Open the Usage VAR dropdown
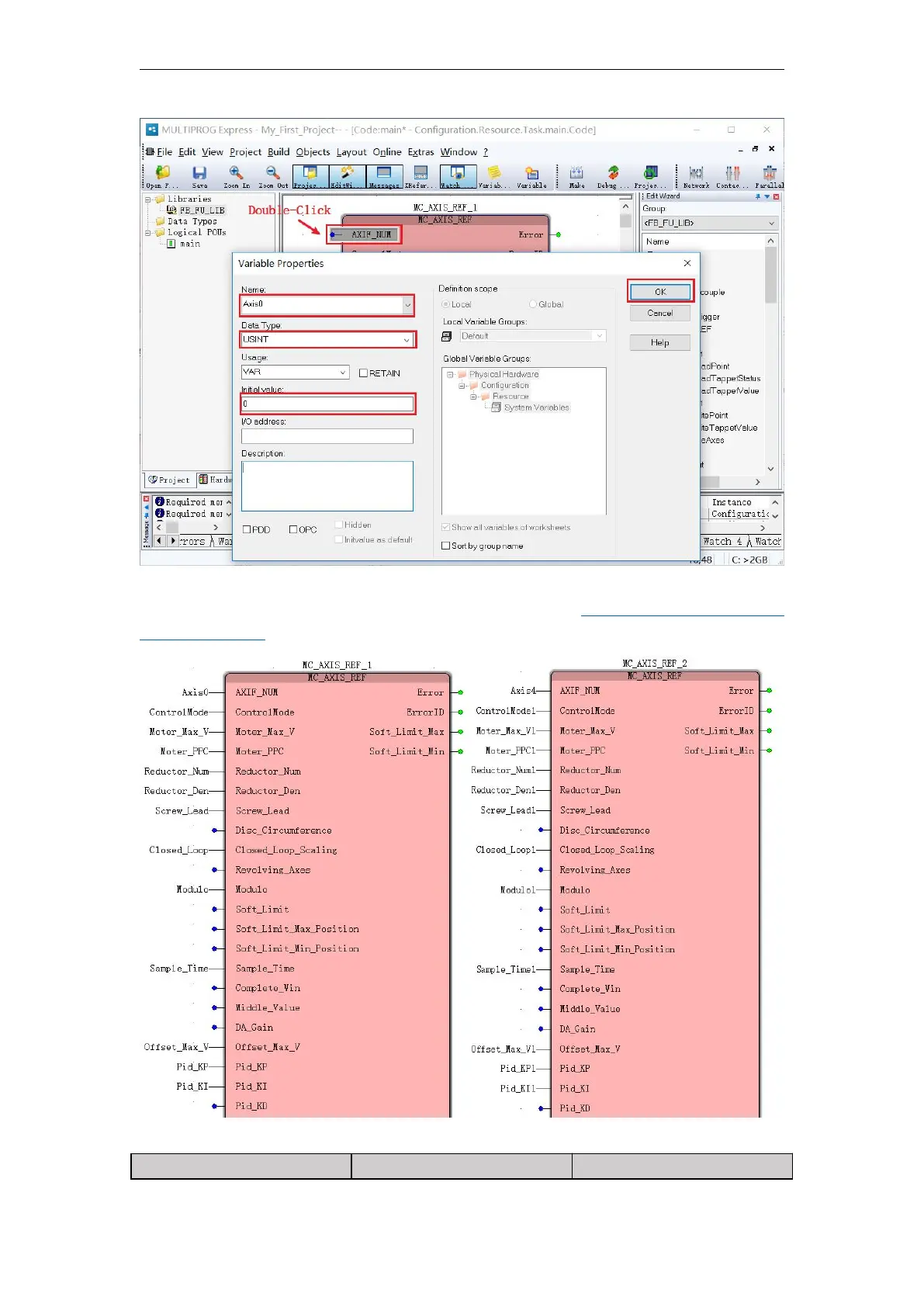The width and height of the screenshot is (924, 1307). (x=343, y=373)
